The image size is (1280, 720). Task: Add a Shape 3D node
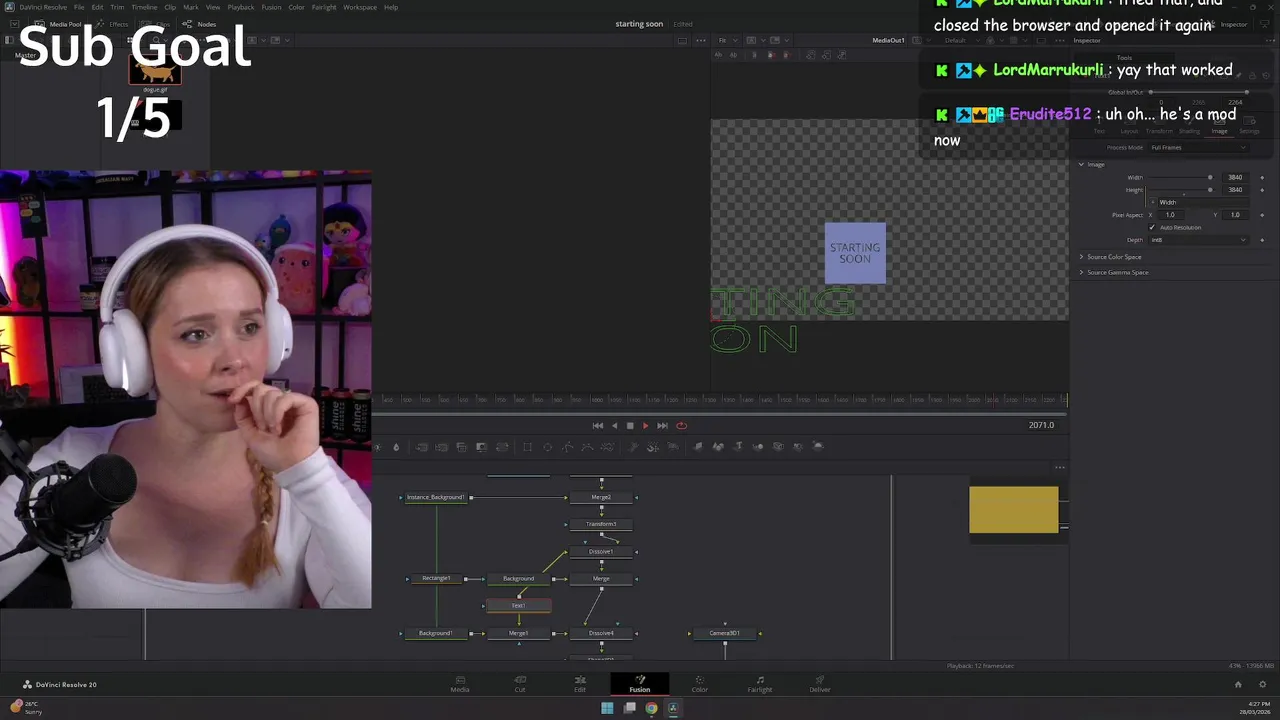pos(718,446)
